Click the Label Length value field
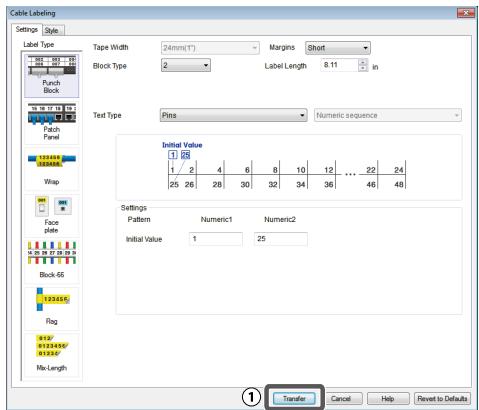Viewport: 479px width, 410px height. (339, 65)
